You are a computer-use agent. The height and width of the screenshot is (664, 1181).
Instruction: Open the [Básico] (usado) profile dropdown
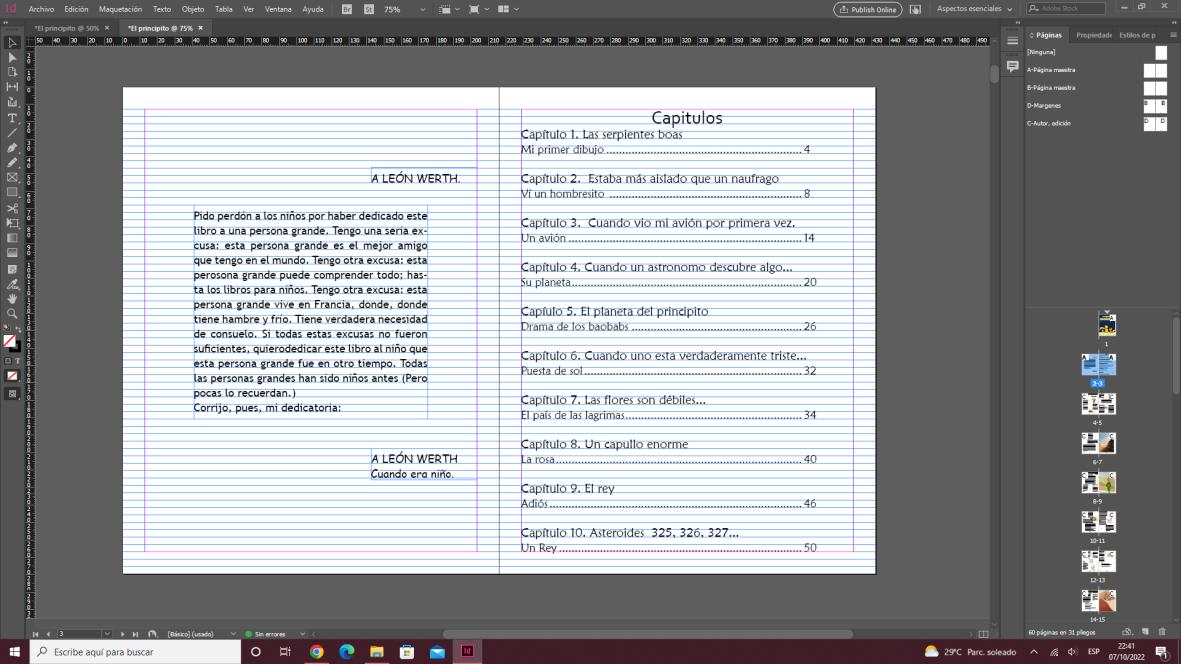(x=233, y=634)
